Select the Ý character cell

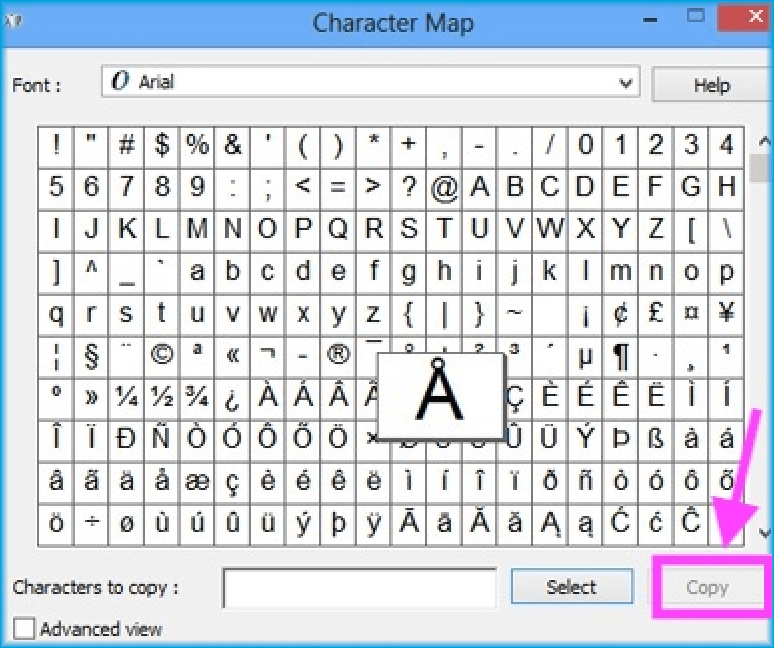coord(585,441)
